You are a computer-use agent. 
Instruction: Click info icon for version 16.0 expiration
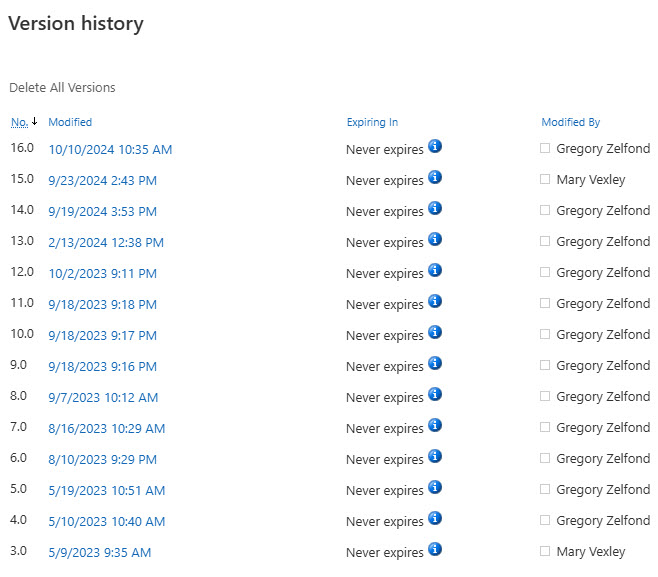(x=435, y=146)
